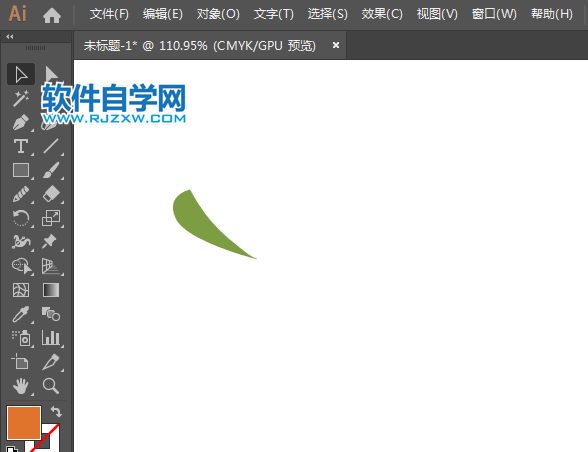Screen dimensions: 588x452
Task: Select the Artboard tool
Action: [21, 362]
